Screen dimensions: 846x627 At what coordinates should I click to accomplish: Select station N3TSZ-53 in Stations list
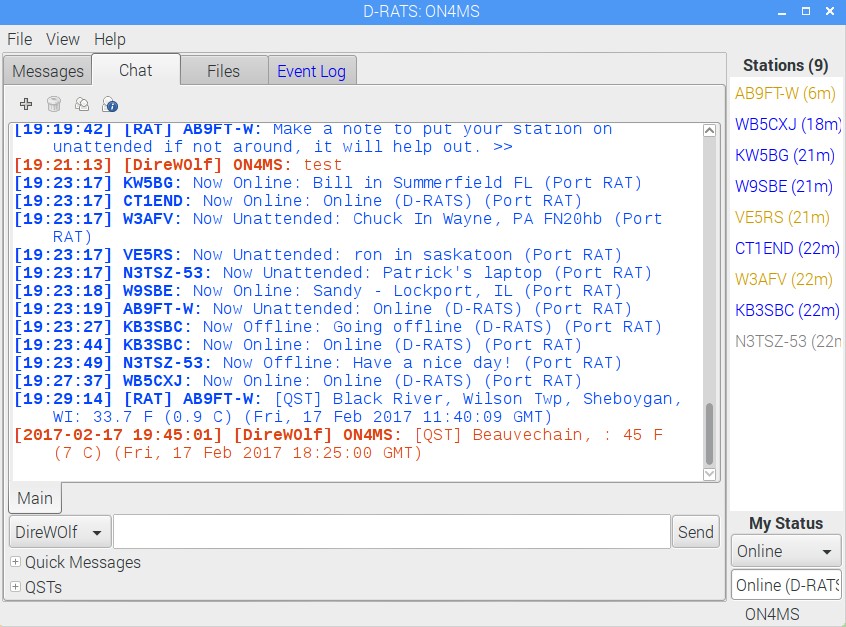tap(785, 342)
